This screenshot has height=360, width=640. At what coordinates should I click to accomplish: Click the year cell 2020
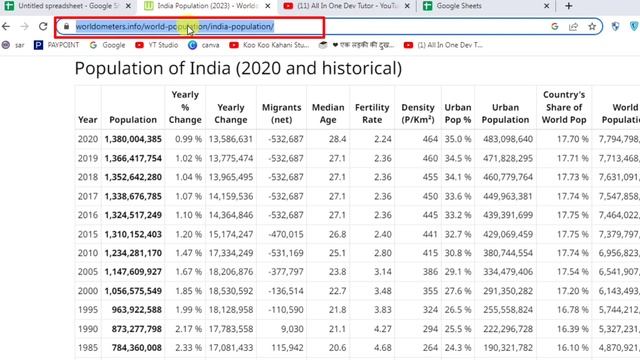pos(88,139)
